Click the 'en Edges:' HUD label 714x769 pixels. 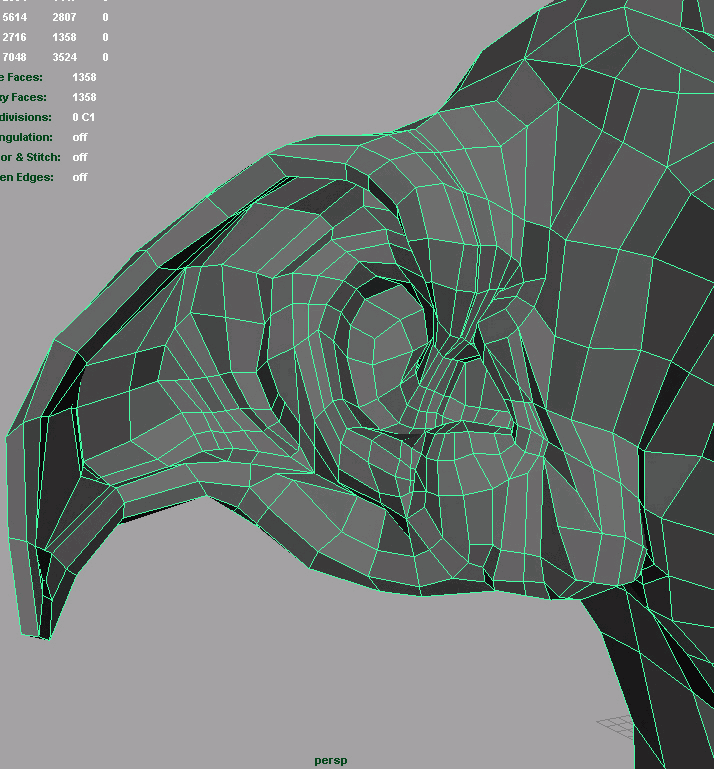click(27, 177)
